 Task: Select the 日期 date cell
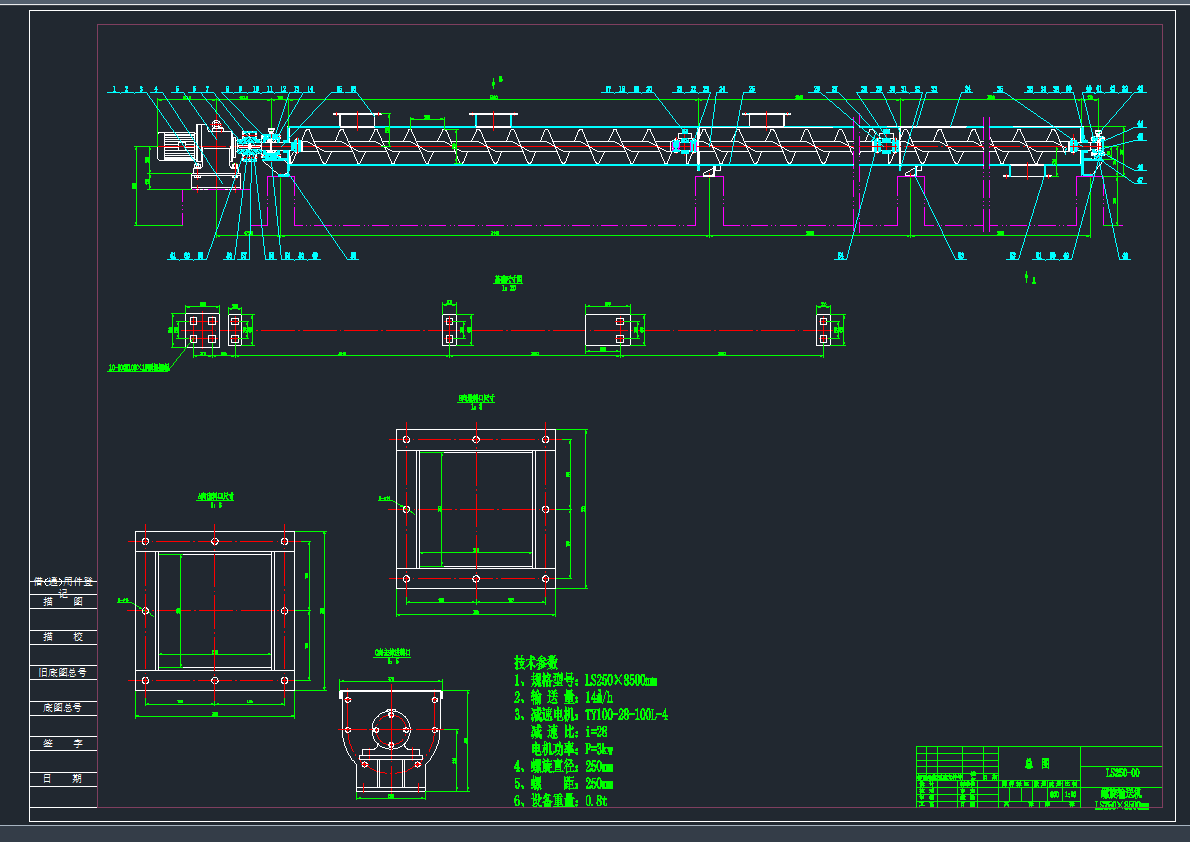coord(63,778)
